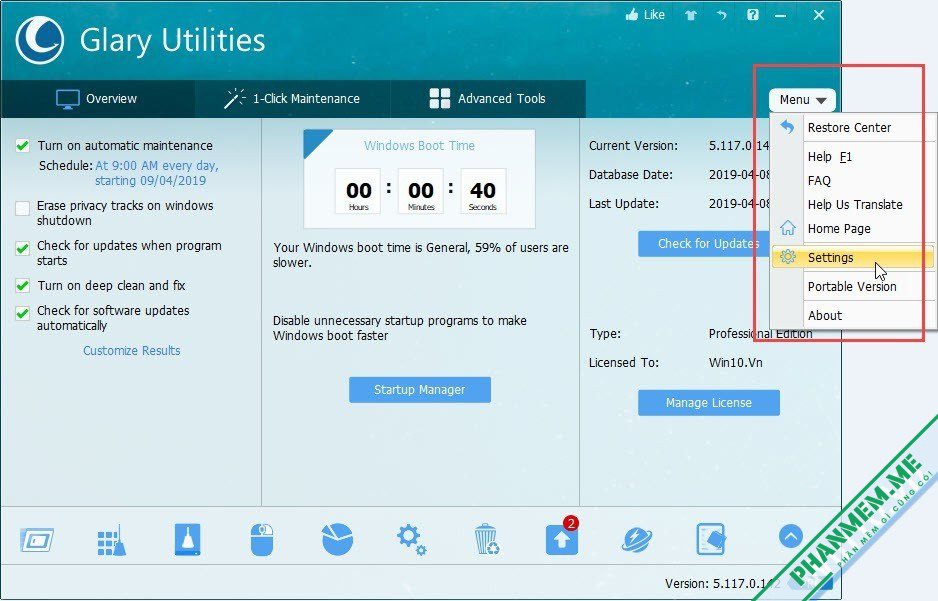Click the Manage License button
This screenshot has height=601, width=938.
tap(709, 402)
